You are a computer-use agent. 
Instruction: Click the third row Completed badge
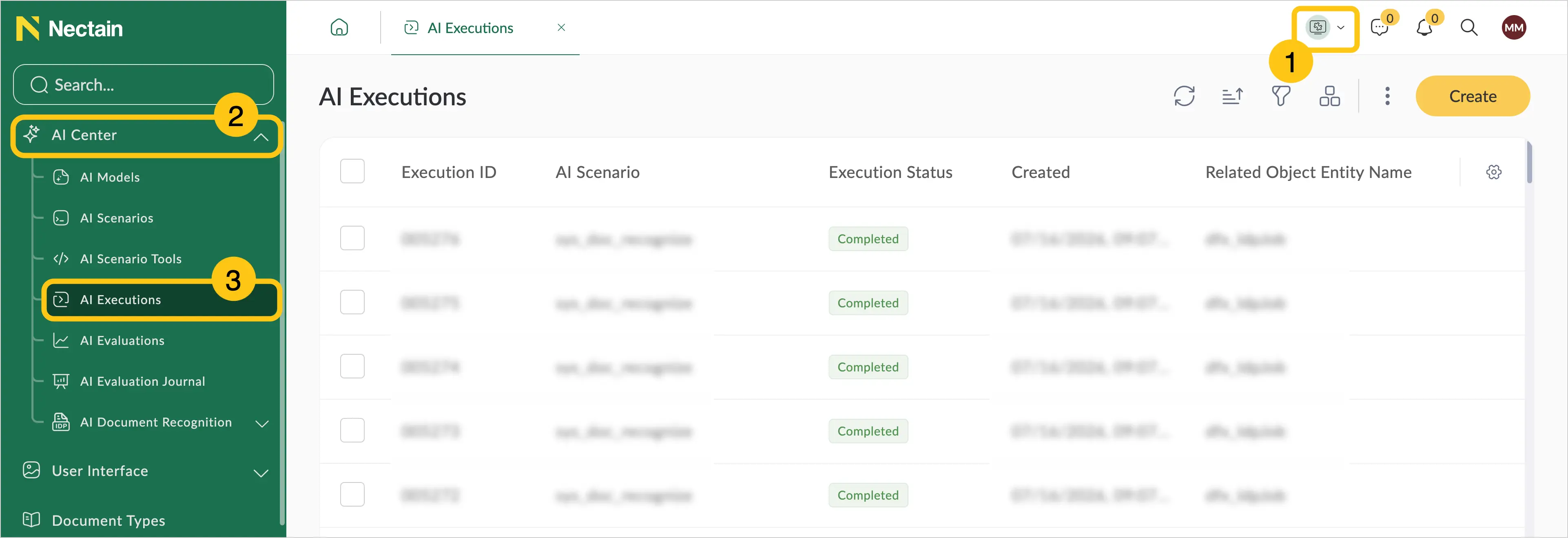tap(868, 367)
